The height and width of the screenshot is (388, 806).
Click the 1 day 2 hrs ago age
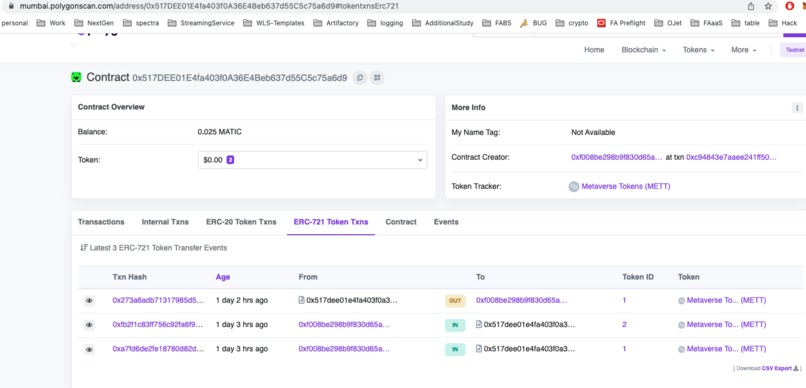tap(242, 300)
